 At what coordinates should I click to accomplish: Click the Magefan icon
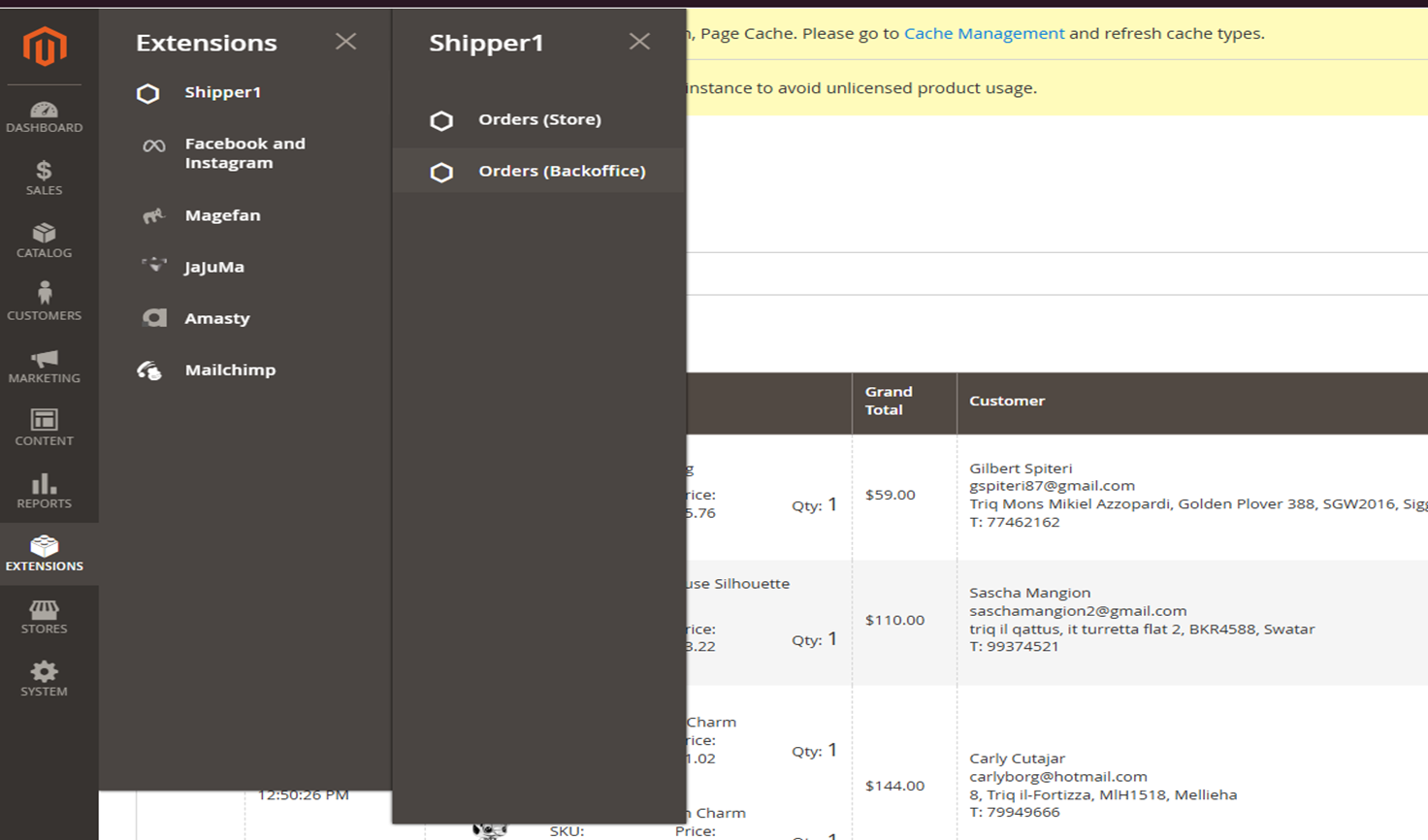(x=153, y=215)
